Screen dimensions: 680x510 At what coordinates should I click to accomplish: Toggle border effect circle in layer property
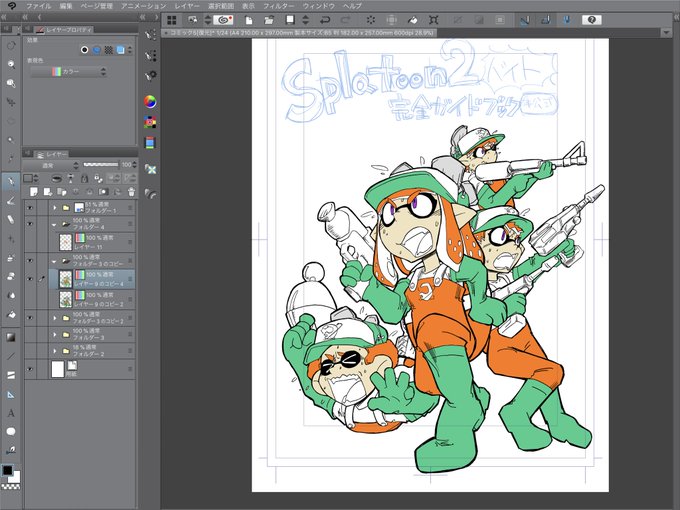coord(85,50)
